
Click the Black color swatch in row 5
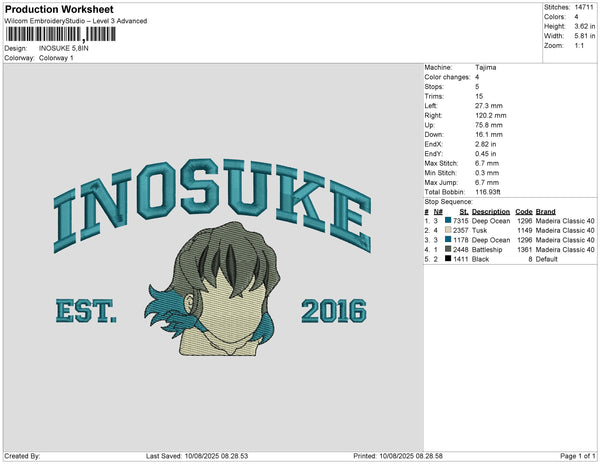click(448, 259)
